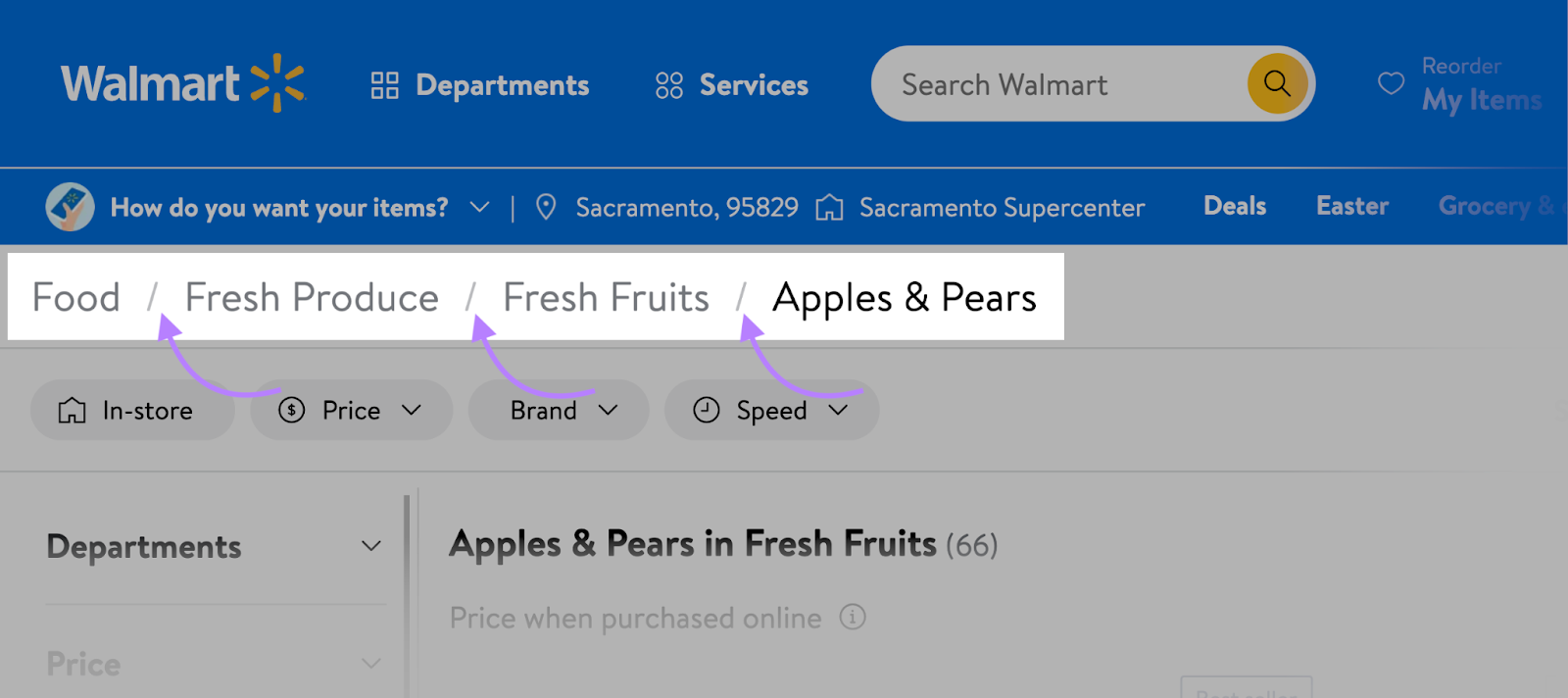Click the info icon beside 'Price when purchased online'
1568x698 pixels.
pyautogui.click(x=853, y=618)
